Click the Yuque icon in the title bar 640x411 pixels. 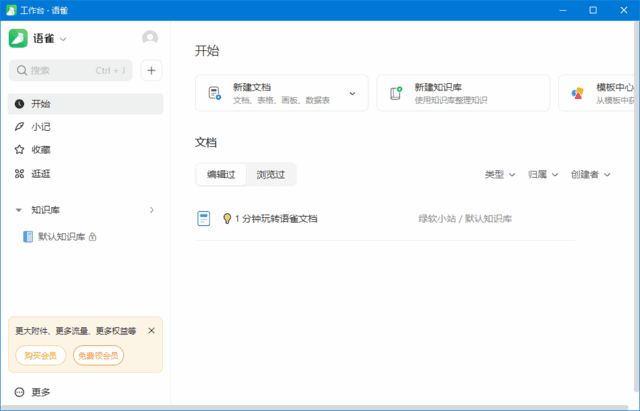[x=11, y=10]
